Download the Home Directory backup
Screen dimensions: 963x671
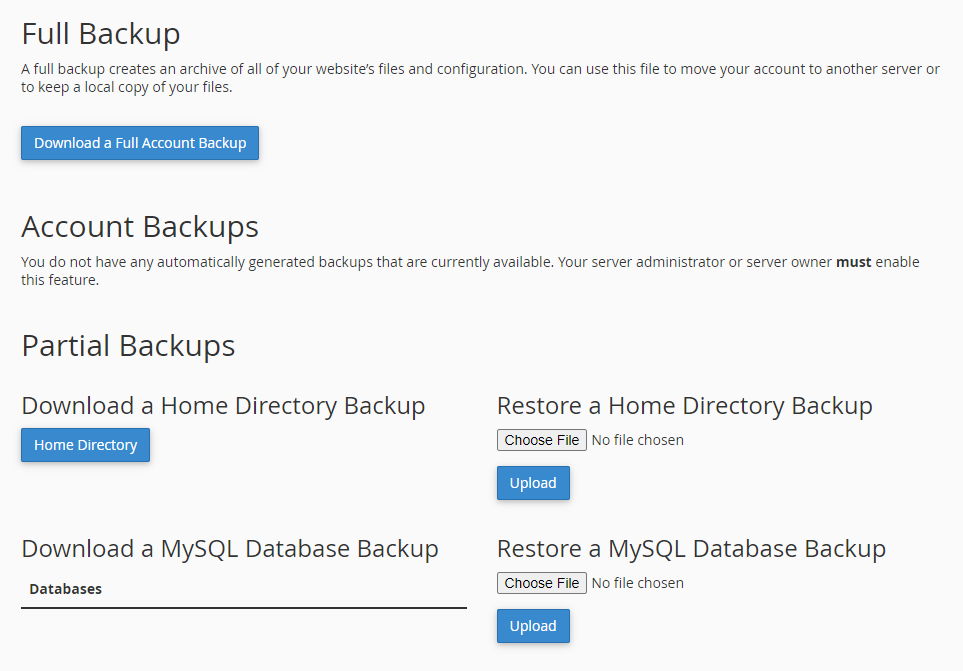85,445
